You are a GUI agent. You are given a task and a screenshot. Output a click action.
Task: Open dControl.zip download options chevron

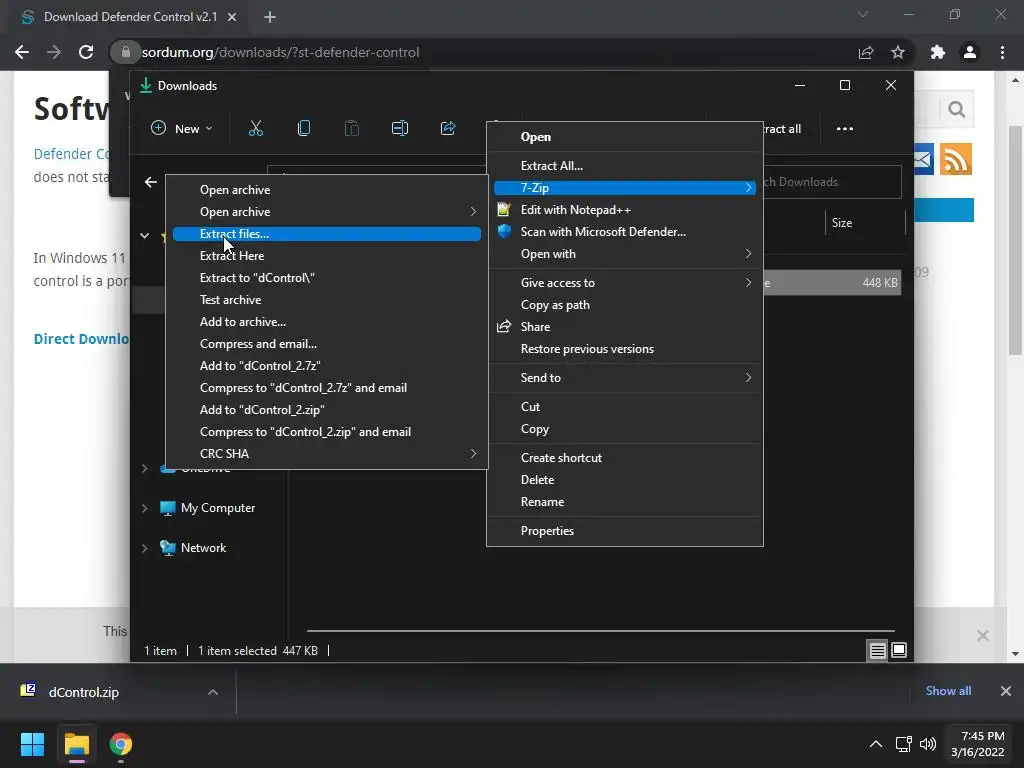pos(213,692)
